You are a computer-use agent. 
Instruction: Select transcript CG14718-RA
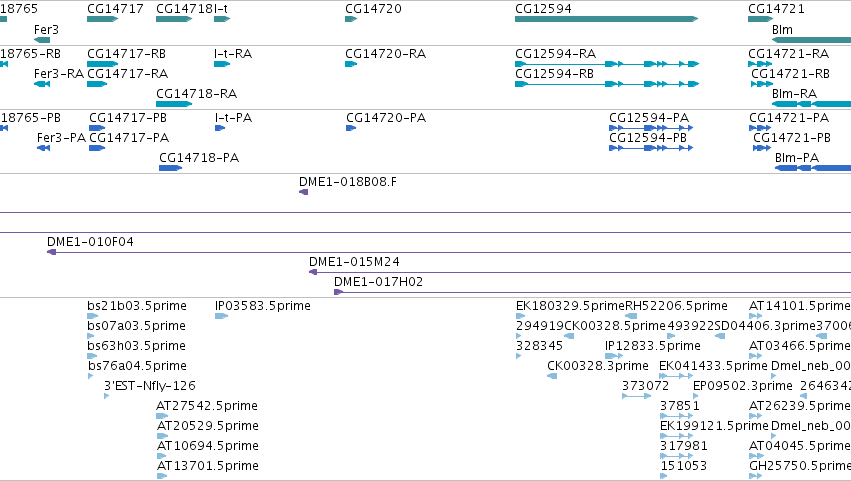point(196,94)
